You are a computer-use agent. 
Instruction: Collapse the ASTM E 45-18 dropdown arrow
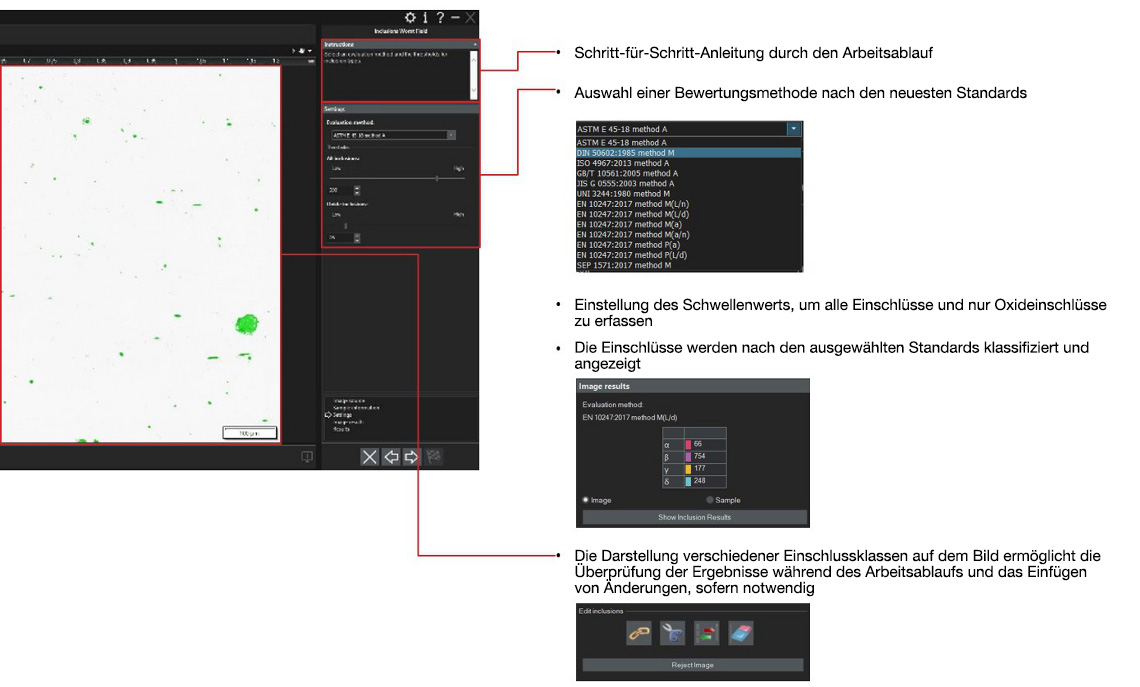click(793, 129)
